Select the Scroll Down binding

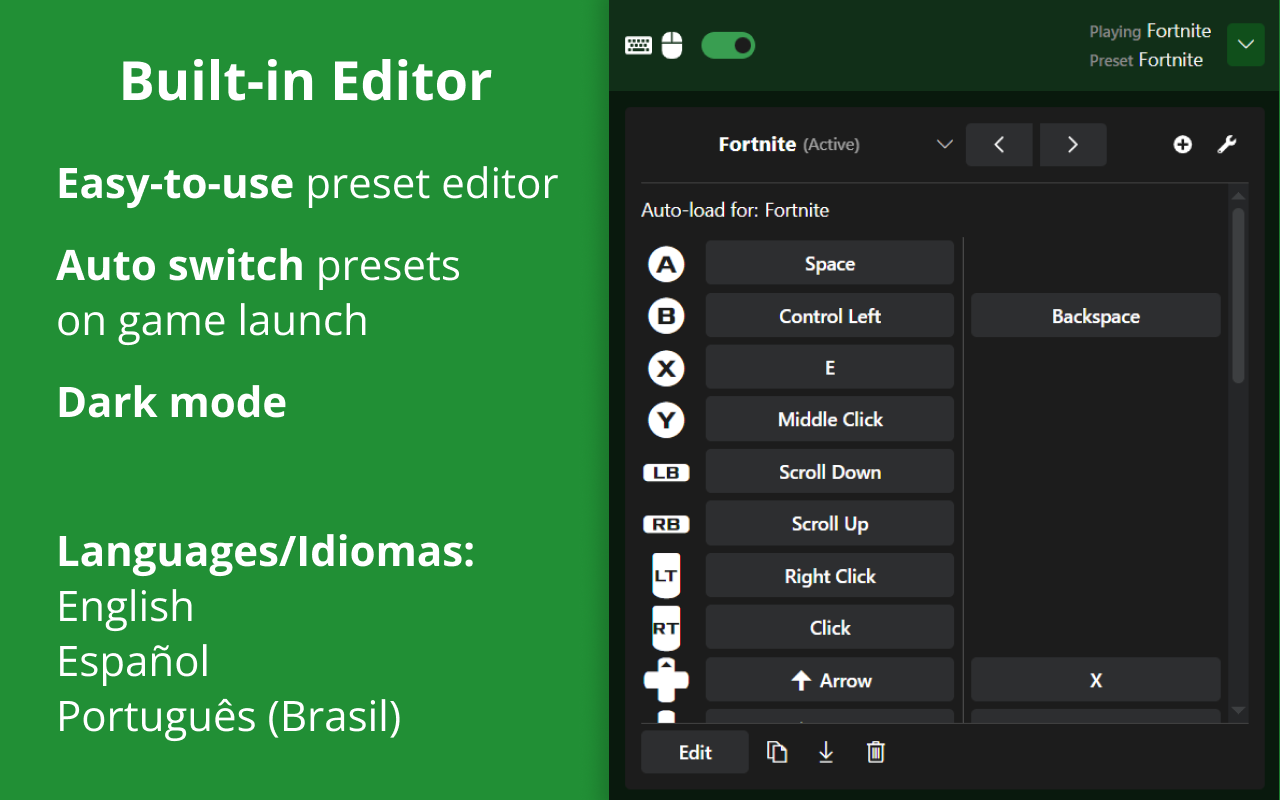pyautogui.click(x=830, y=472)
